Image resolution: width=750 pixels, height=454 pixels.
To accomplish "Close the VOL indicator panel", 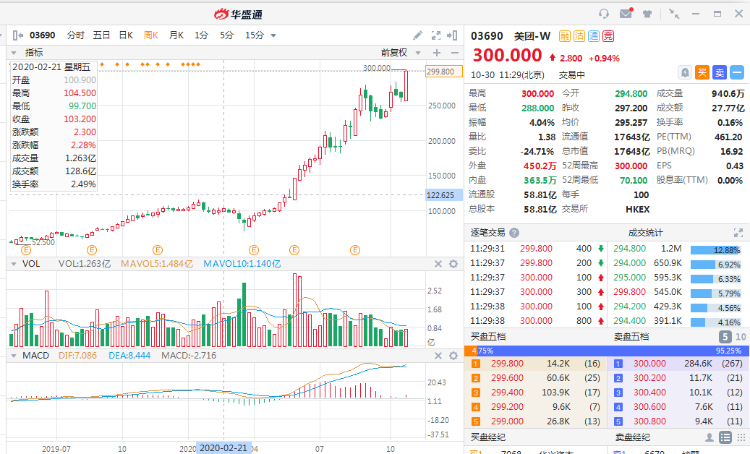I will pos(438,264).
